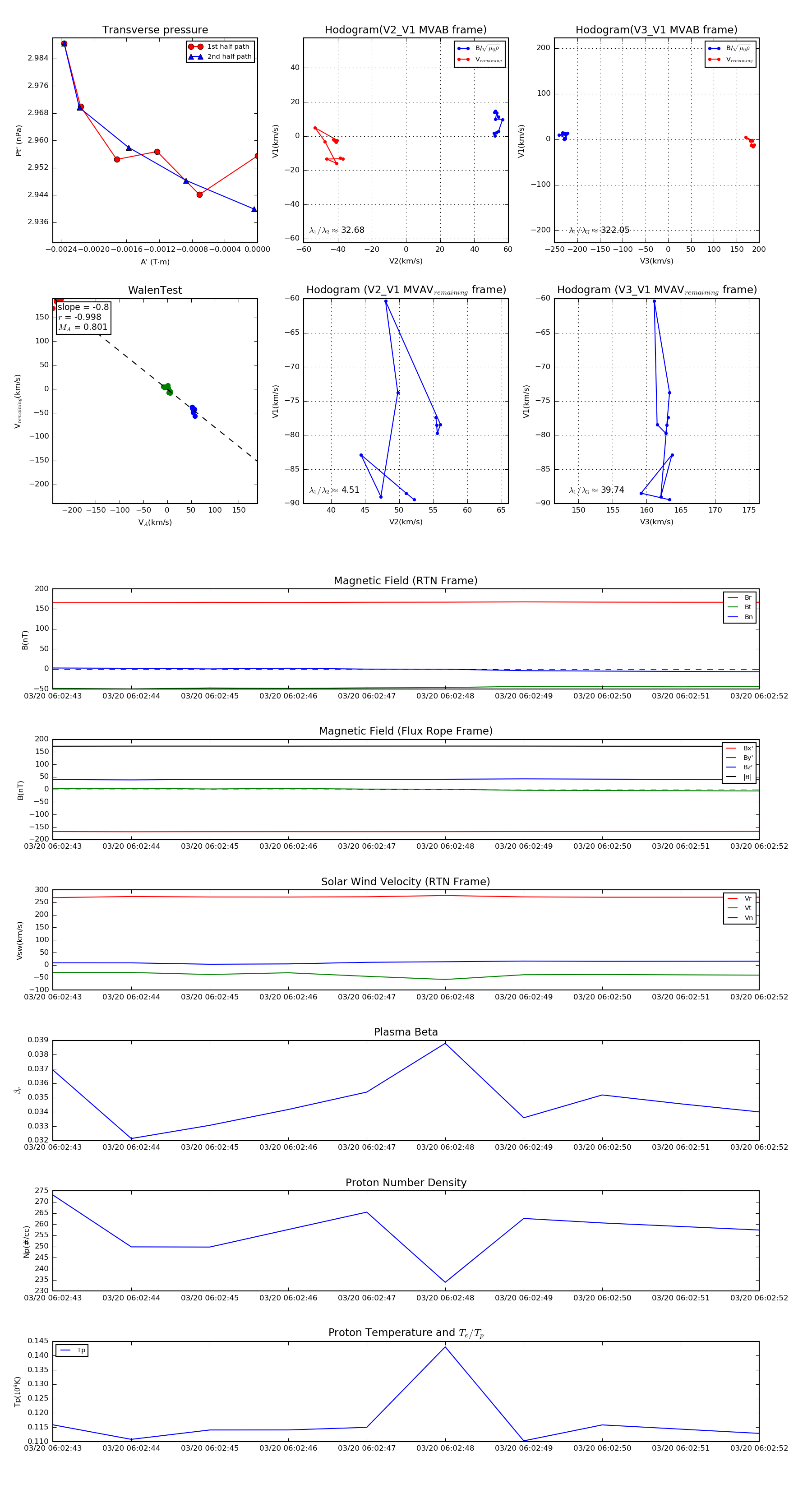Click the 'Vr' legend entry

tap(740, 898)
